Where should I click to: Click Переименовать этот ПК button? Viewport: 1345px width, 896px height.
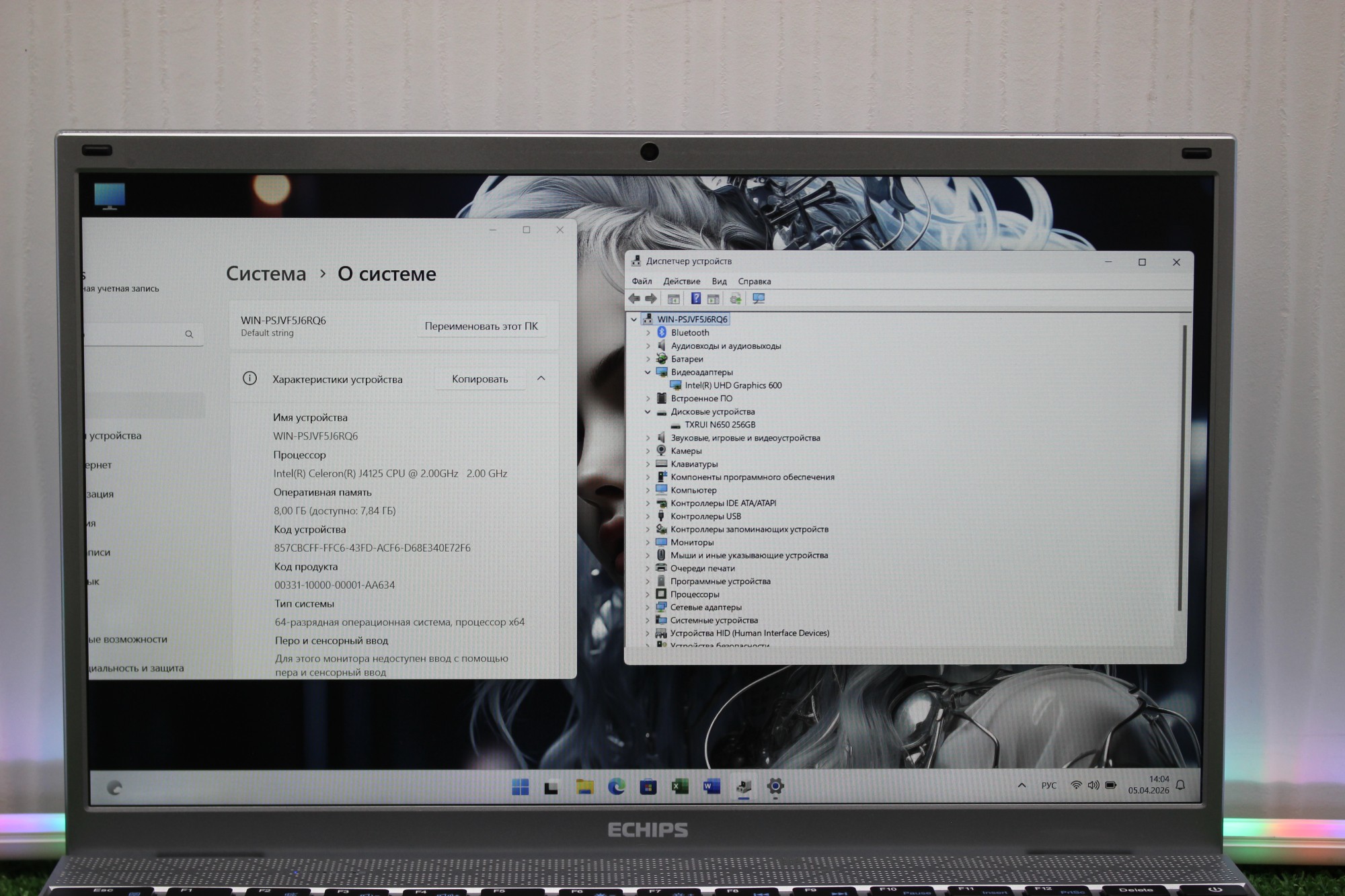(x=481, y=326)
